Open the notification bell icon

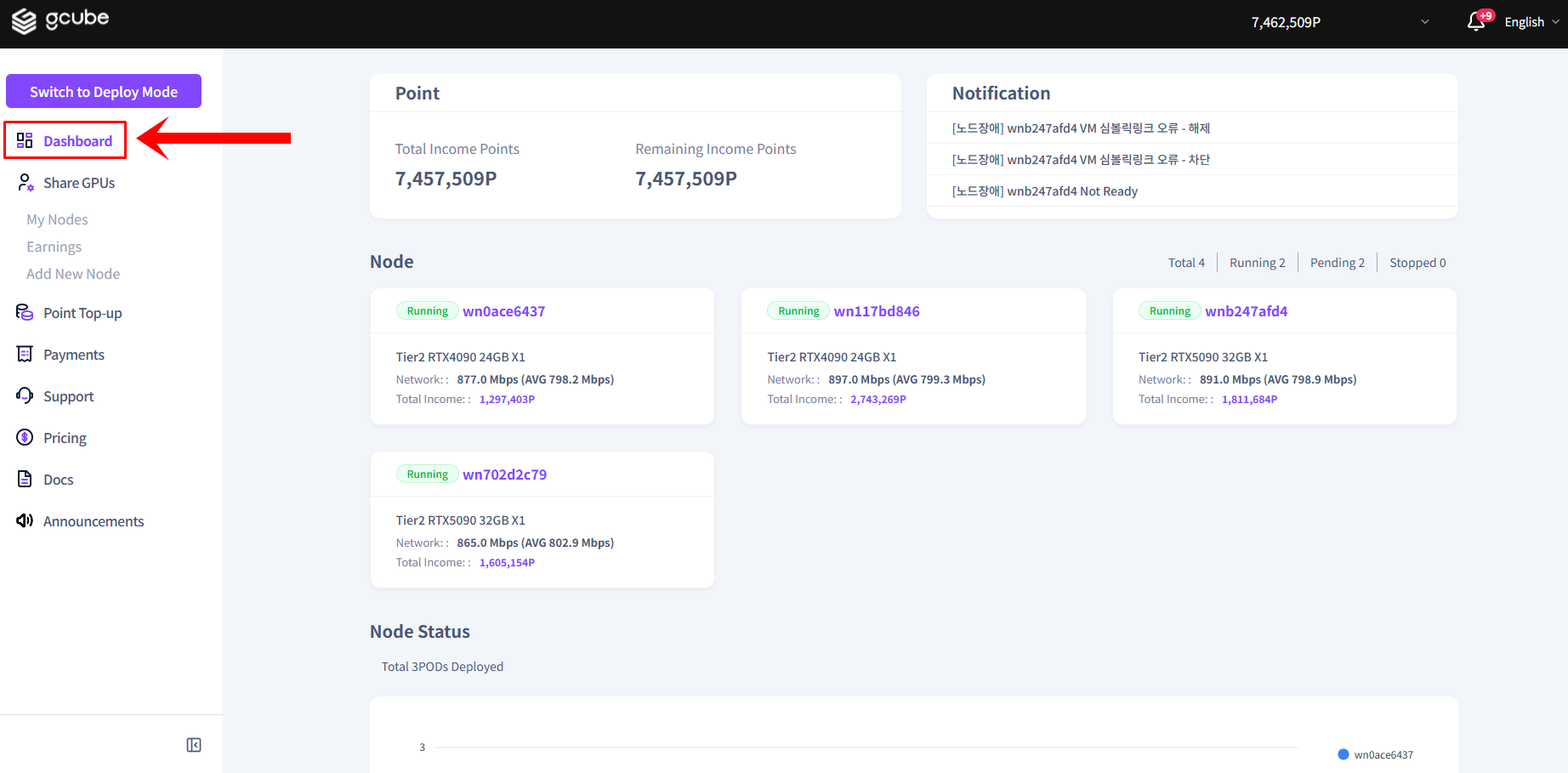tap(1476, 22)
